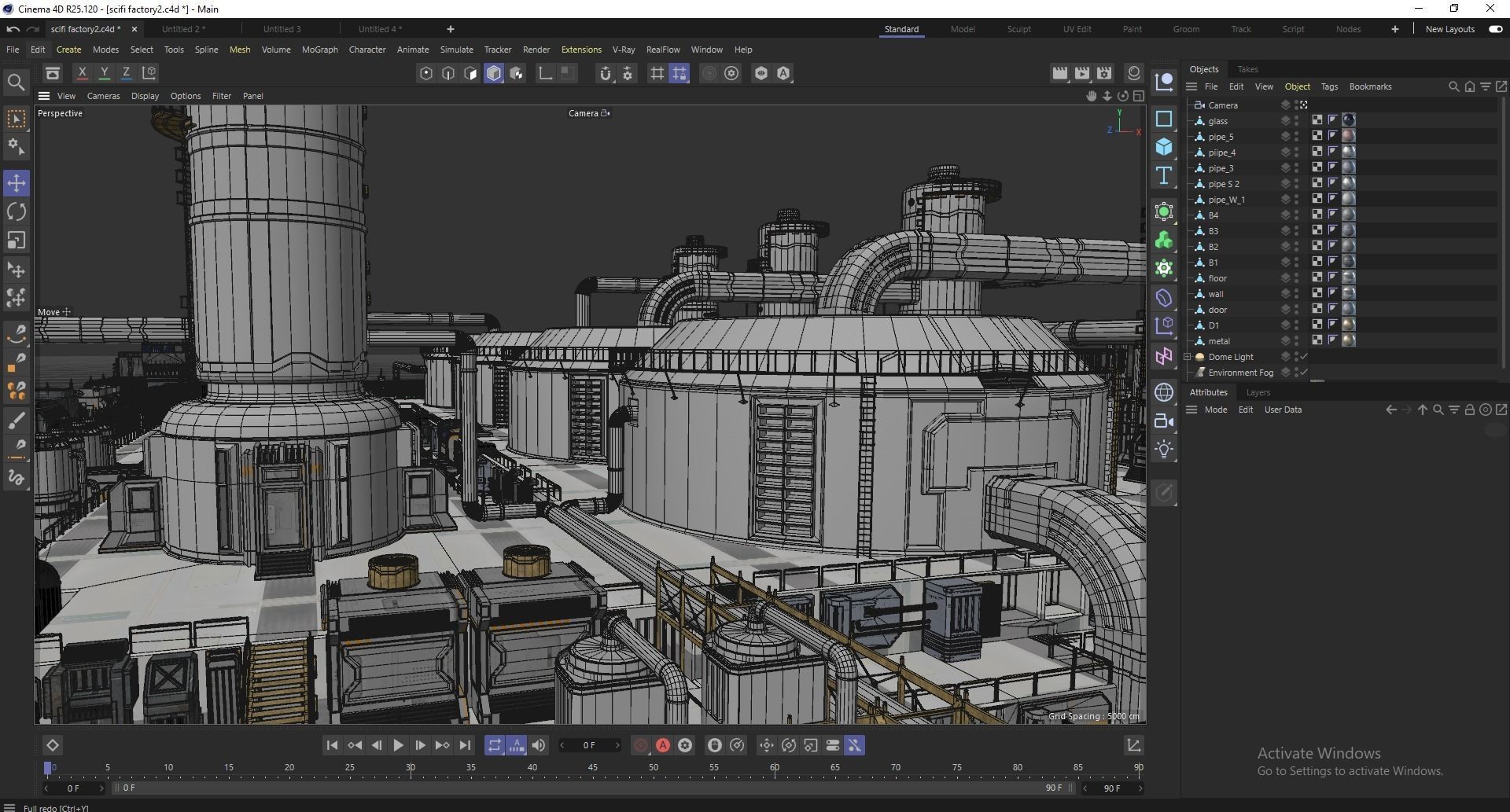Open the Objects panel Tags menu

tap(1329, 86)
